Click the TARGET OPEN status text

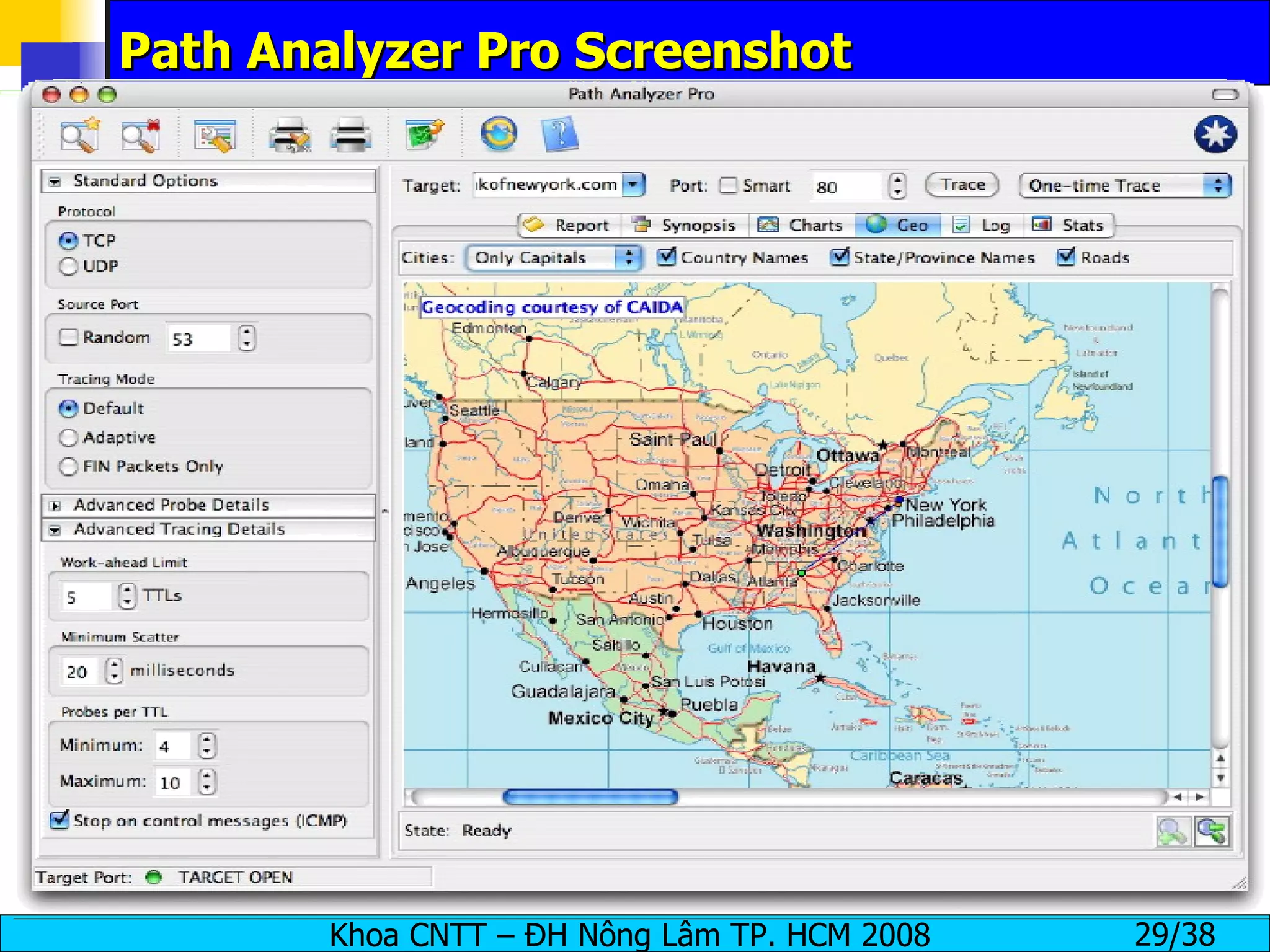(236, 877)
